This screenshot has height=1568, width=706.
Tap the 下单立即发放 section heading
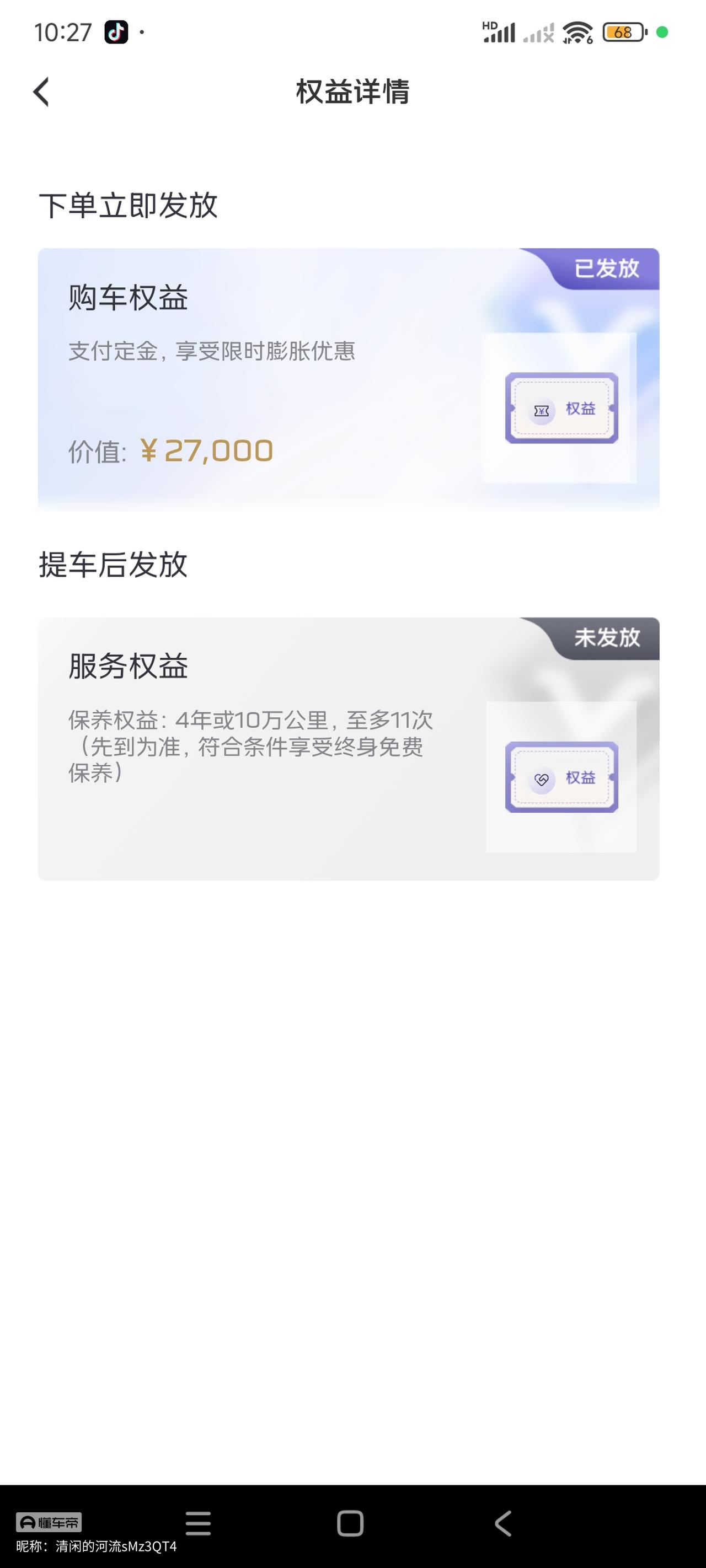pos(128,205)
